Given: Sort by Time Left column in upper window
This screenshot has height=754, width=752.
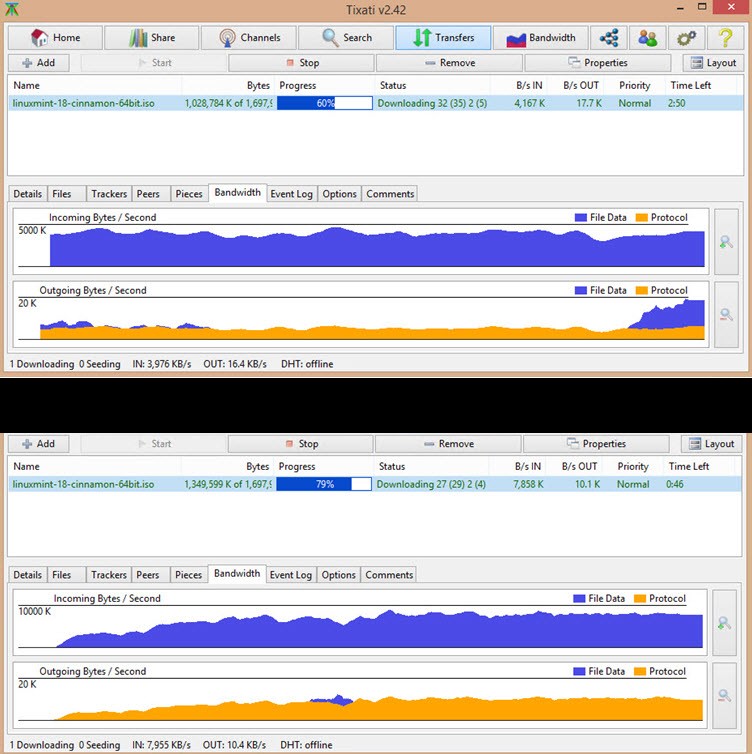Looking at the screenshot, I should tap(701, 85).
